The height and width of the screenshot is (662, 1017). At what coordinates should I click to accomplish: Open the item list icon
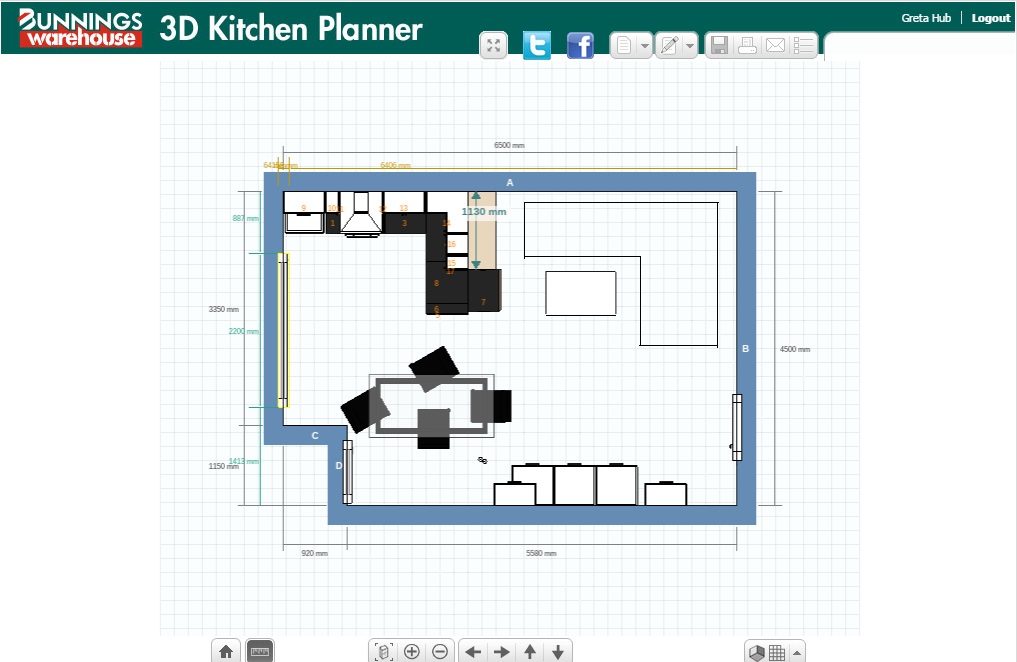tap(803, 45)
